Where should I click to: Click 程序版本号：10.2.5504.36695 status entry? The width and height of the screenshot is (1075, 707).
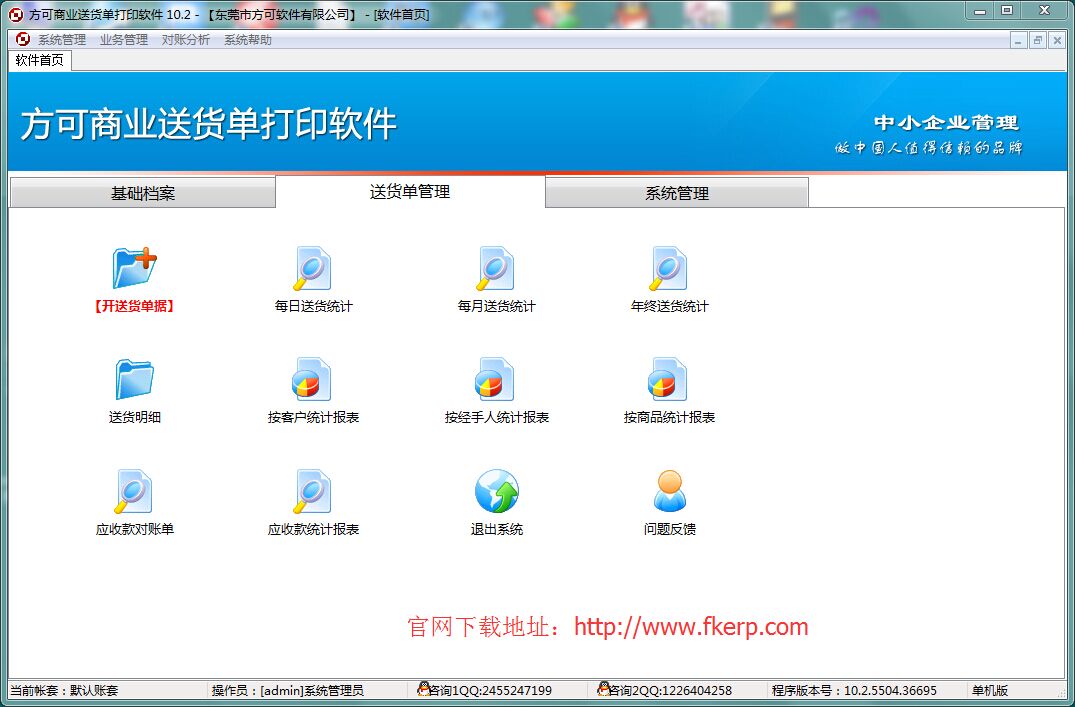click(x=854, y=690)
